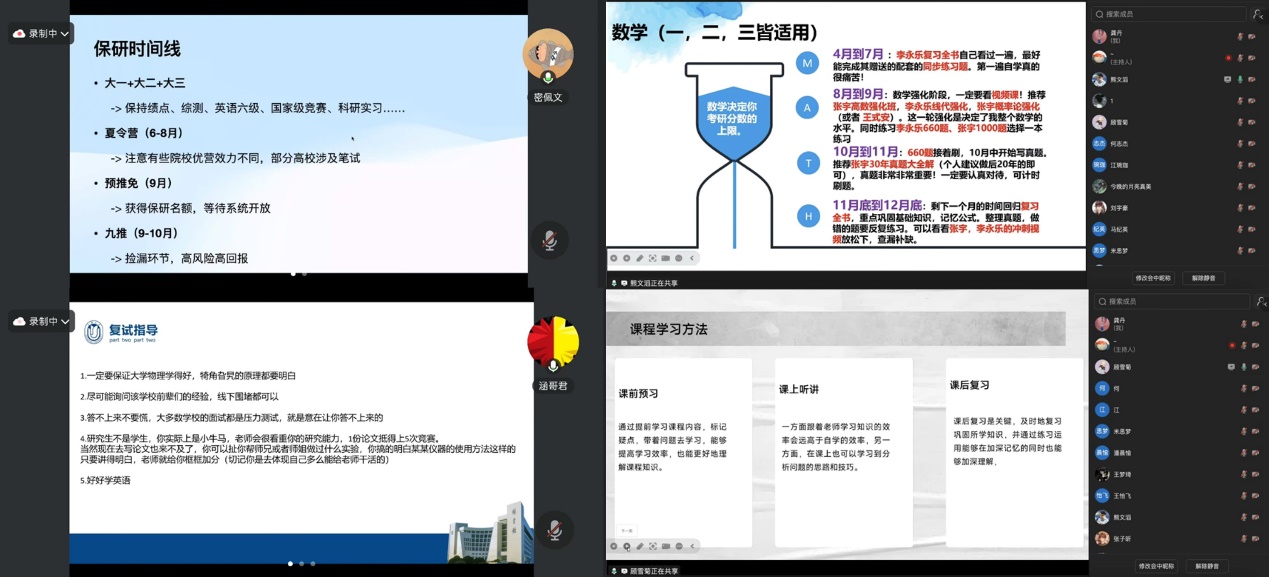Select 王梦琦 in the bottom member list
The image size is (1269, 577).
click(x=1124, y=474)
